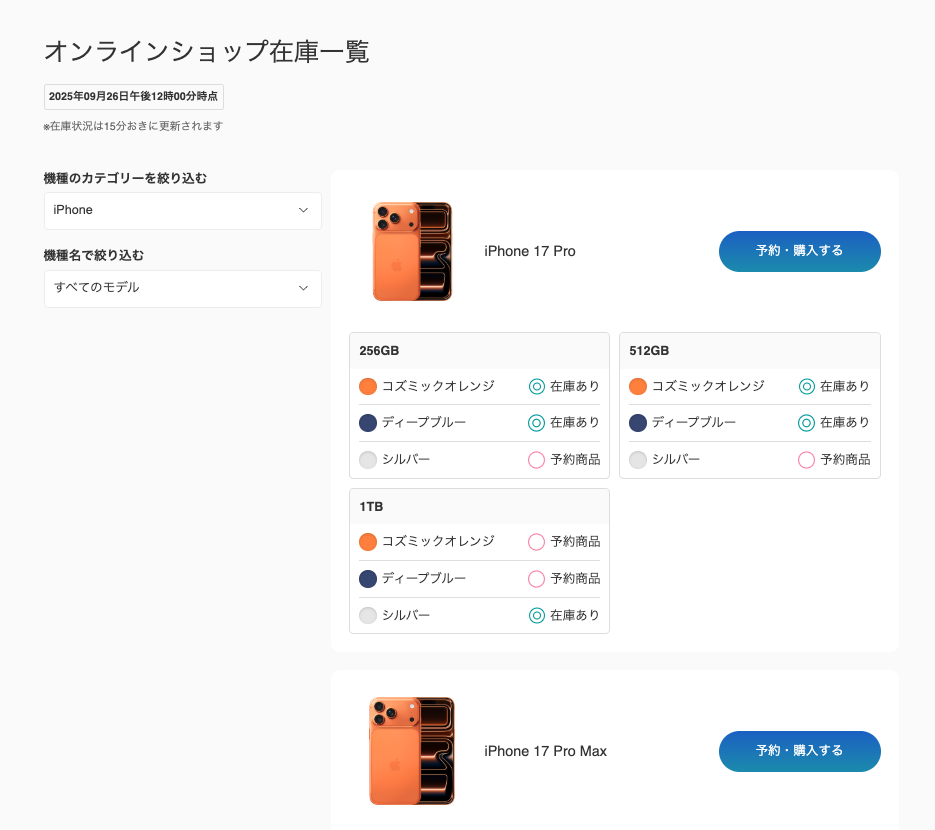
Task: Click 在庫あり status for 512GB コズミックオレンジ
Action: pyautogui.click(x=845, y=386)
